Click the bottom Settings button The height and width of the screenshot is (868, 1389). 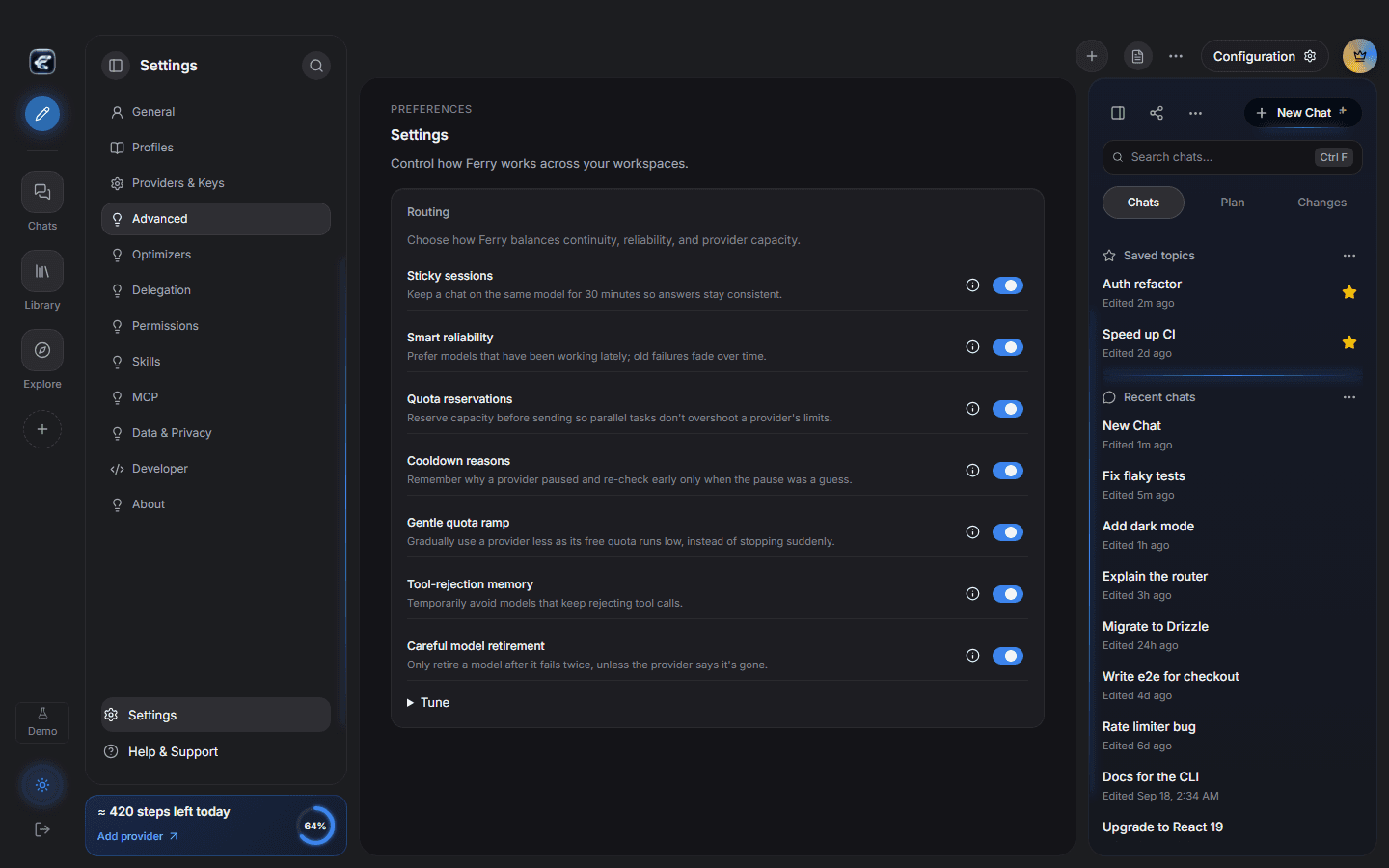tap(216, 715)
